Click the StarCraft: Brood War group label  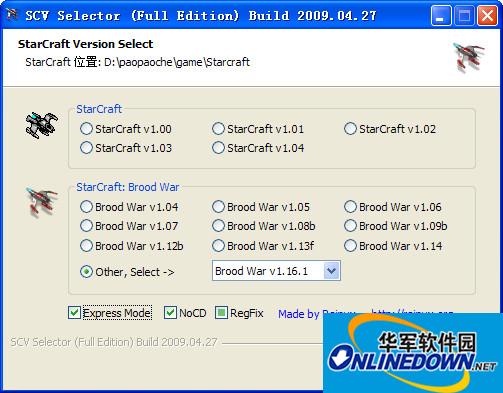click(128, 187)
